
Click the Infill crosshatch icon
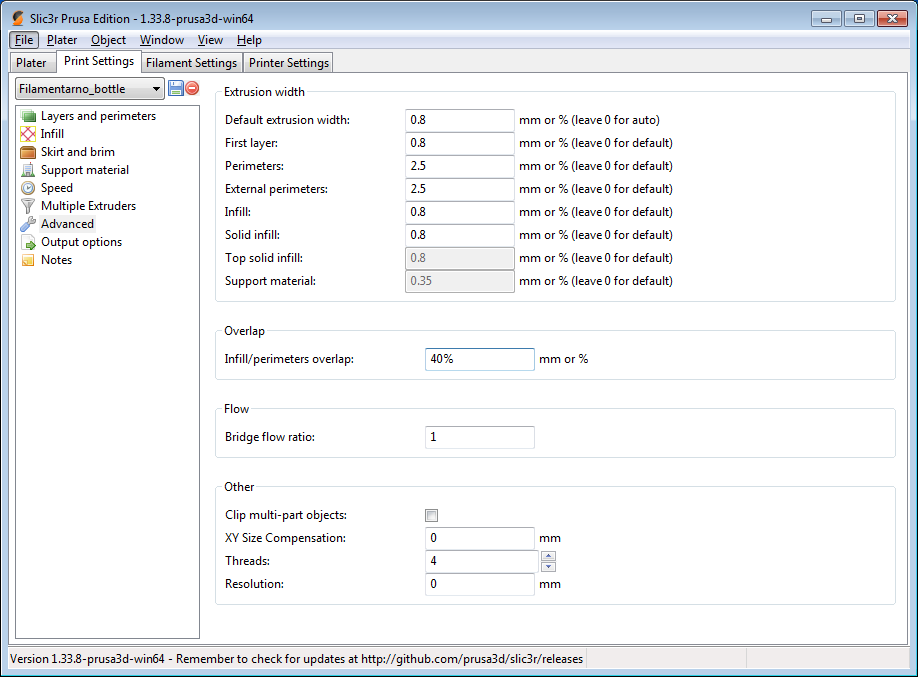pyautogui.click(x=28, y=134)
